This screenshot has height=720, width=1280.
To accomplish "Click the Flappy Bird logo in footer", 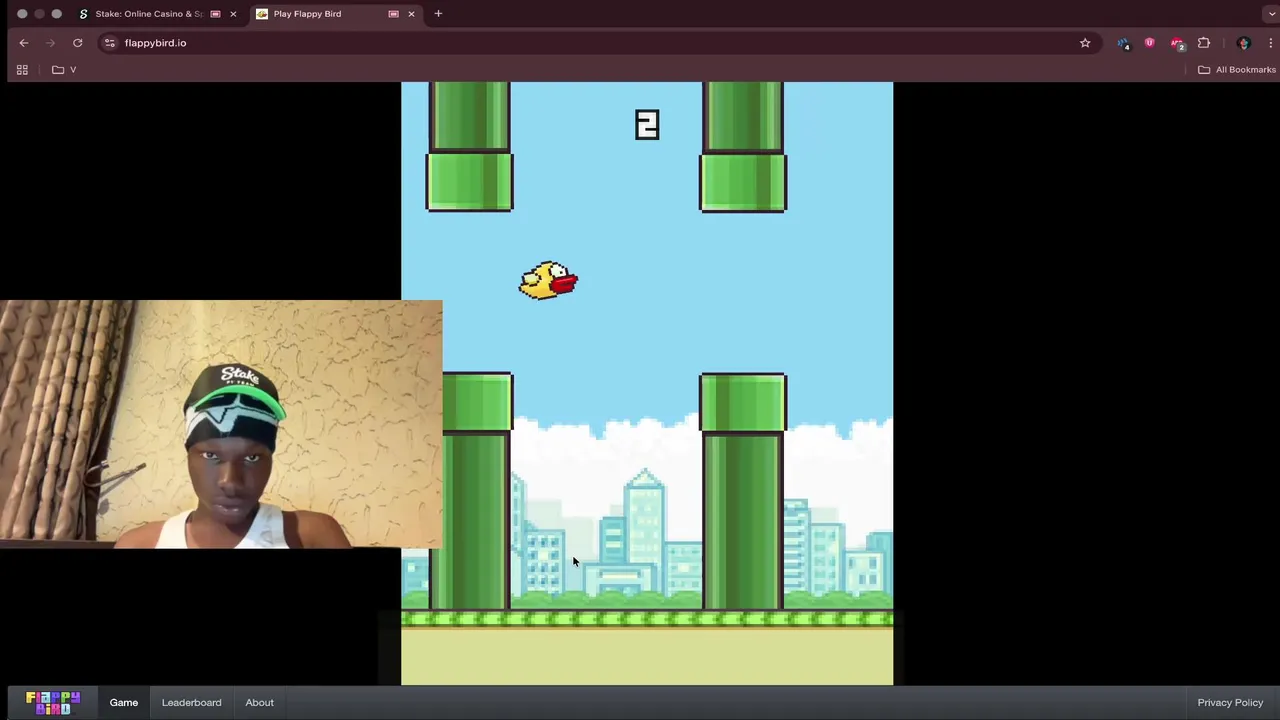I will tap(53, 702).
